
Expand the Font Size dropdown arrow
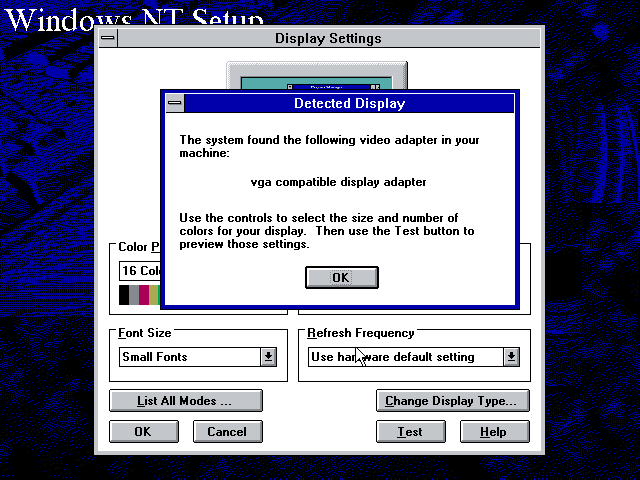268,357
